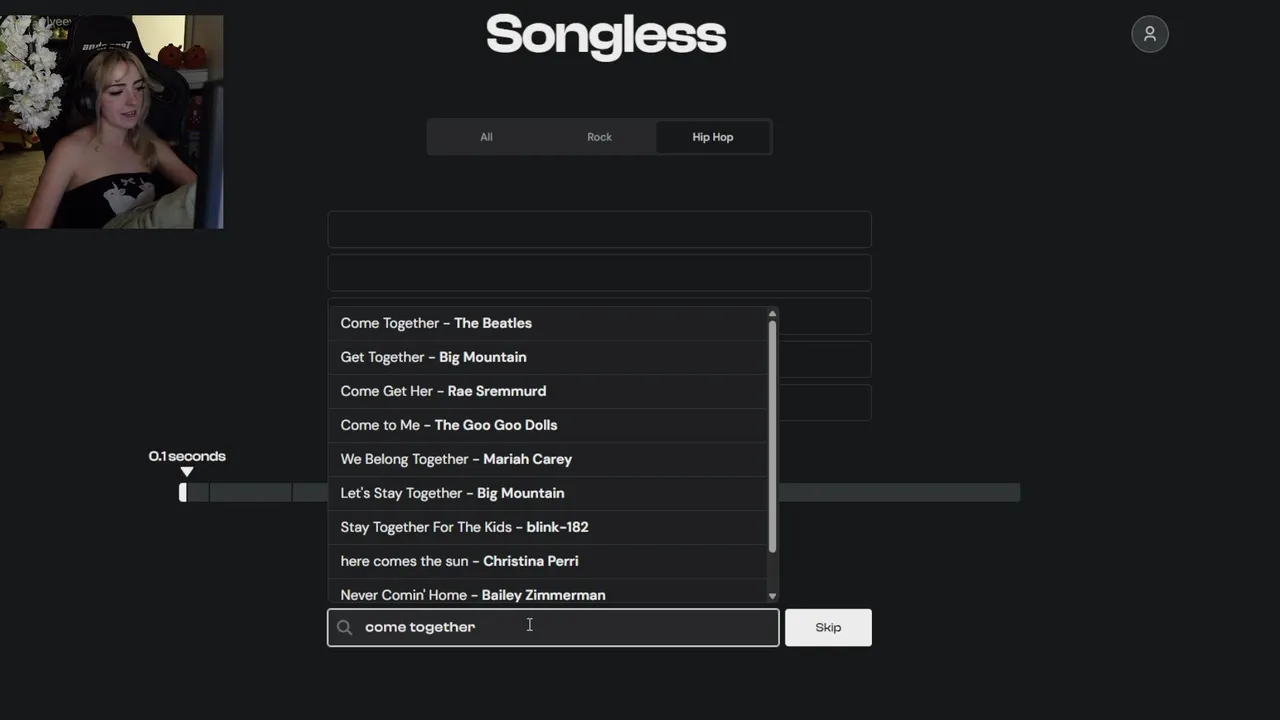1280x720 pixels.
Task: Select Come Get Her by Rae Sremmurd
Action: click(x=443, y=391)
